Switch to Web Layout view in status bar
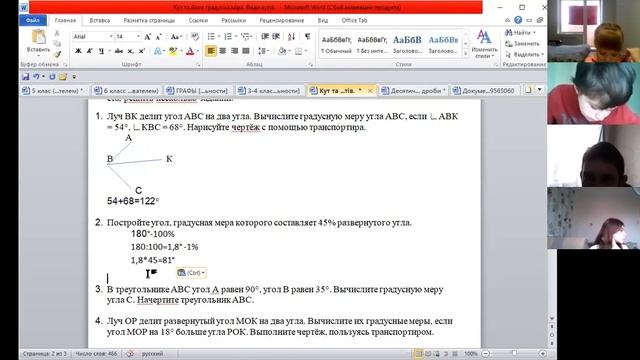The width and height of the screenshot is (640, 360). pos(437,353)
